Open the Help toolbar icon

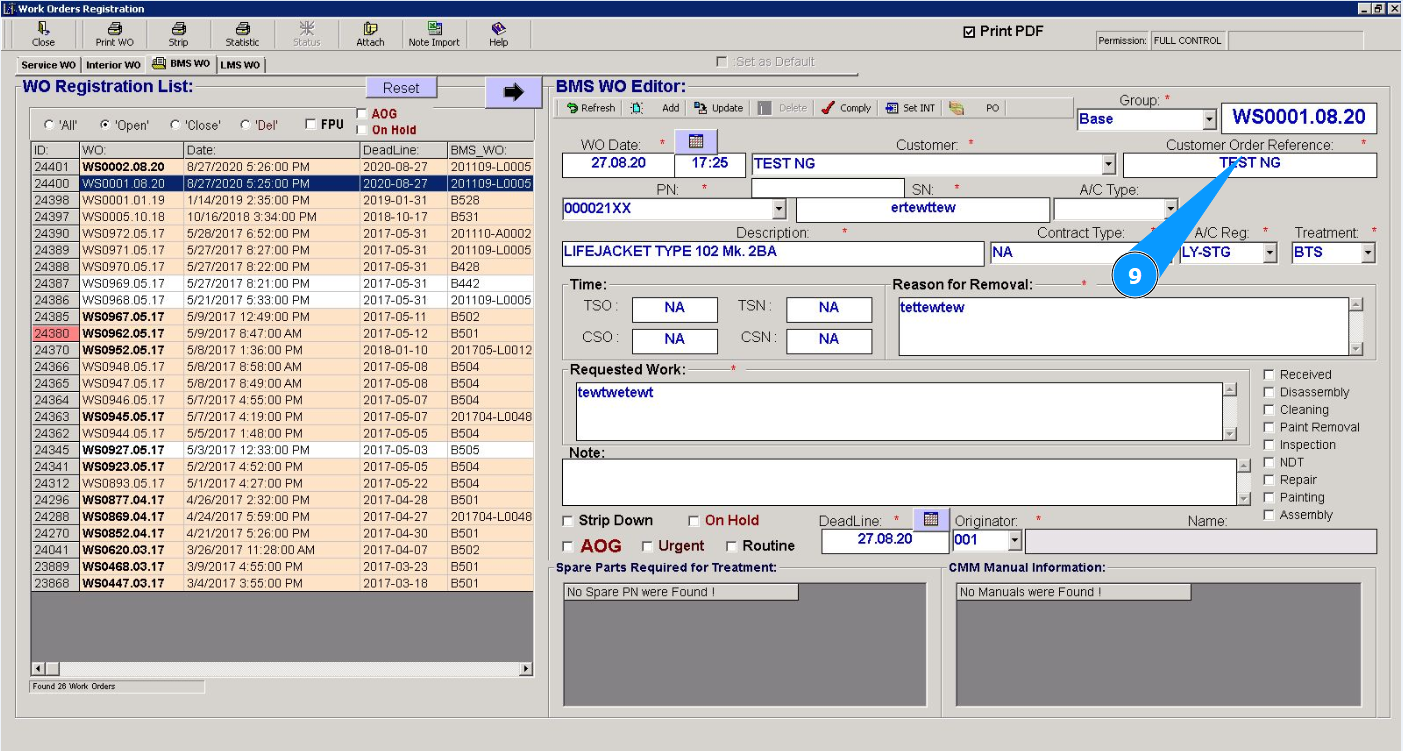[498, 34]
